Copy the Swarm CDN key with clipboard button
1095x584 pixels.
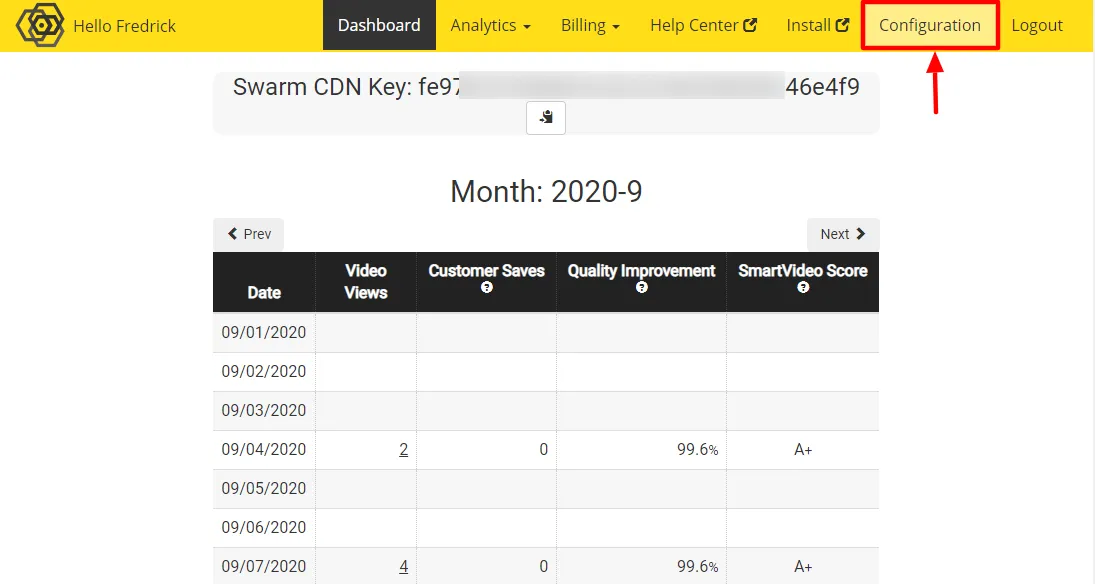(x=546, y=117)
